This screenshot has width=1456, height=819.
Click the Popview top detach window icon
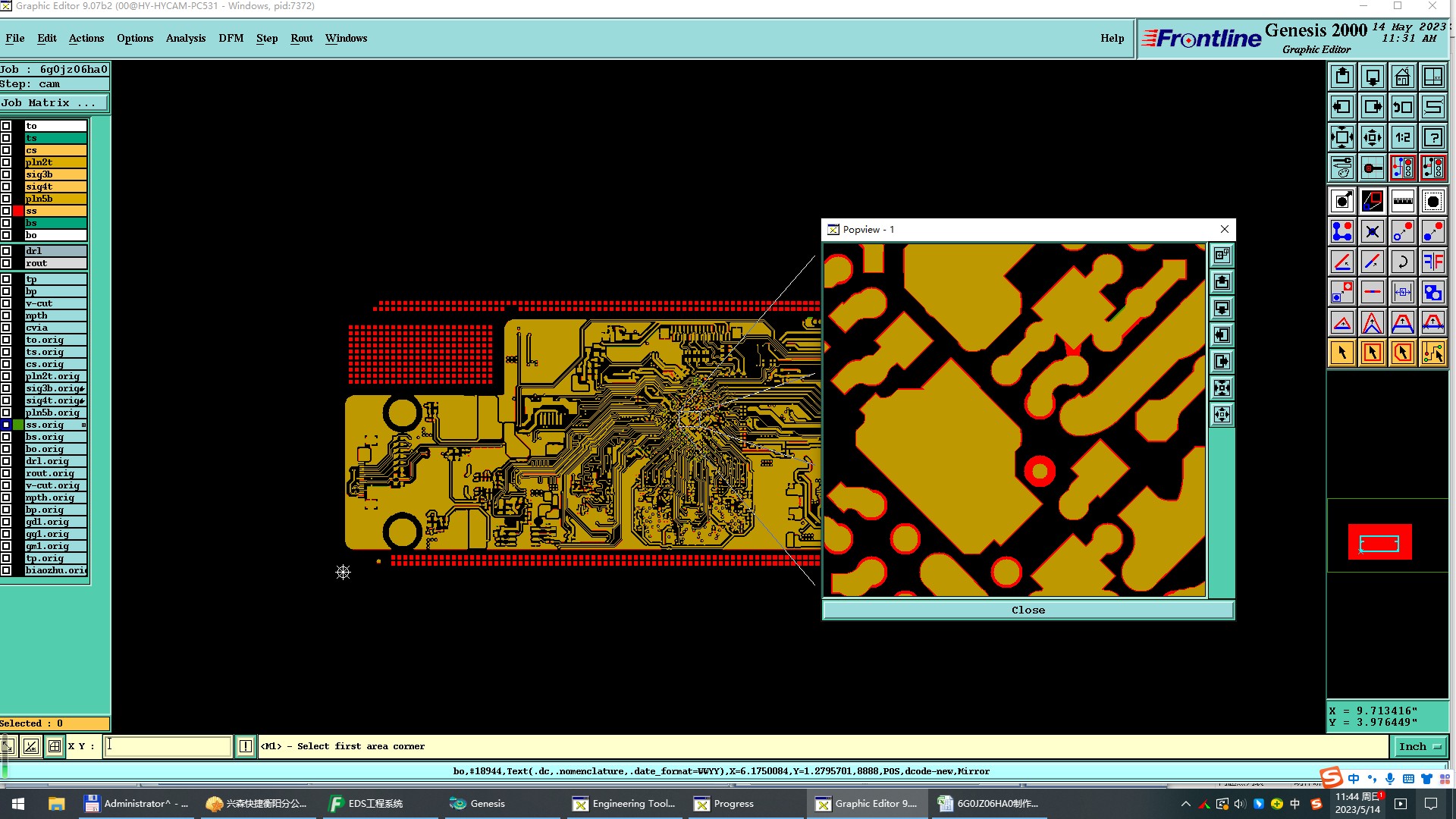[1222, 256]
